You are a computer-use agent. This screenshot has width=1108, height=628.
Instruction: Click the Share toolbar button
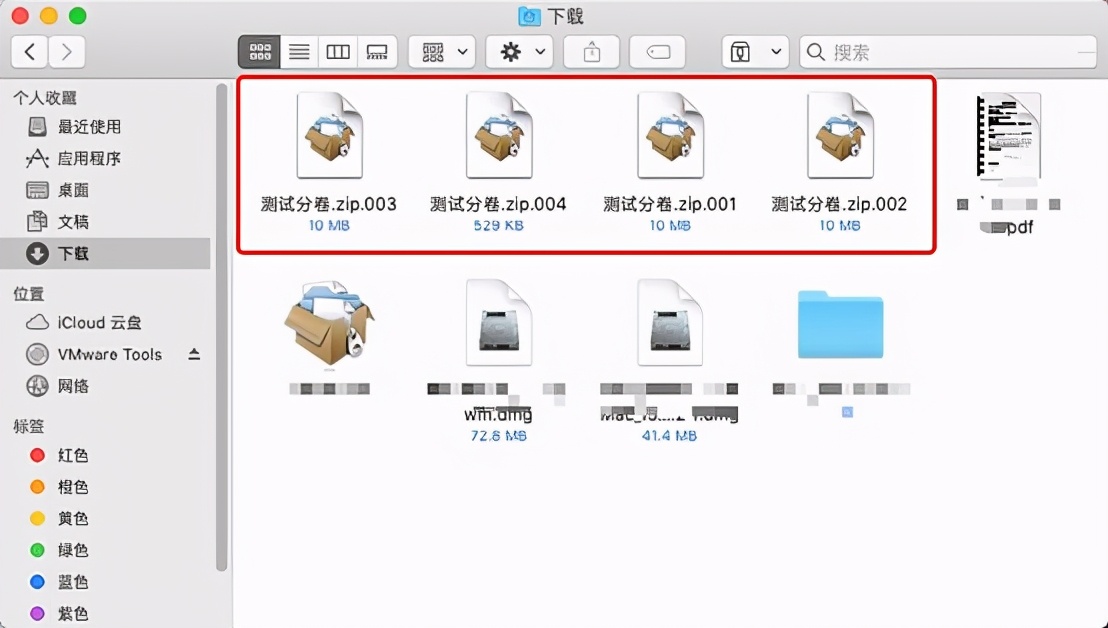(x=591, y=52)
